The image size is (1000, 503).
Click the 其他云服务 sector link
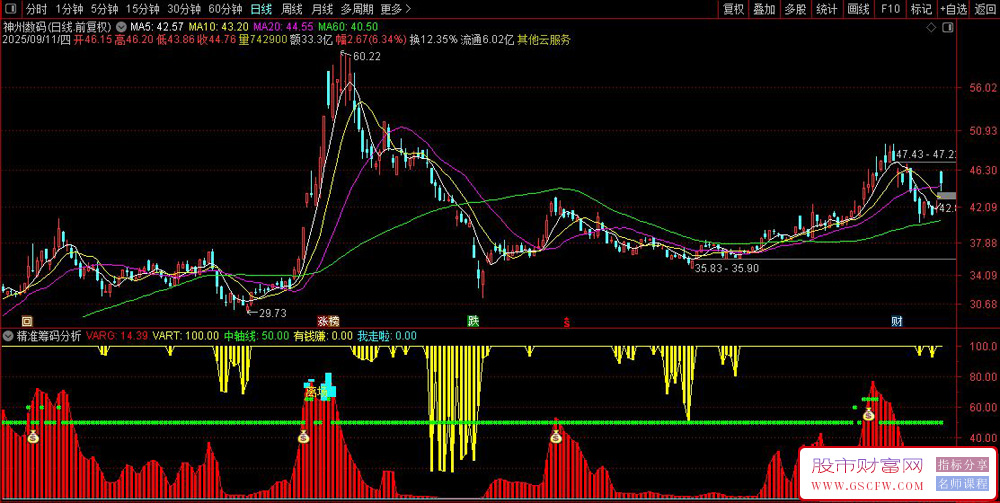[544, 40]
